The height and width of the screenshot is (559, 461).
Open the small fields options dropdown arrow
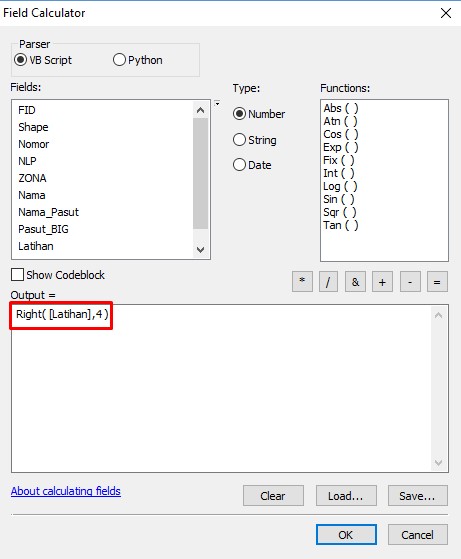point(217,104)
